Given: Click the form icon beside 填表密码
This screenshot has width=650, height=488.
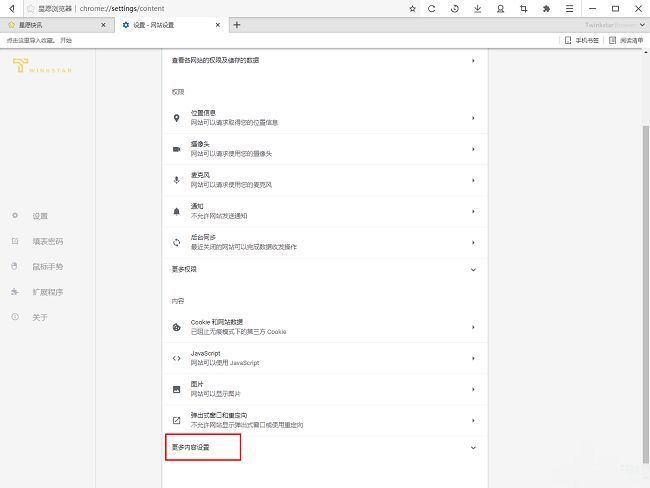Looking at the screenshot, I should pos(15,241).
